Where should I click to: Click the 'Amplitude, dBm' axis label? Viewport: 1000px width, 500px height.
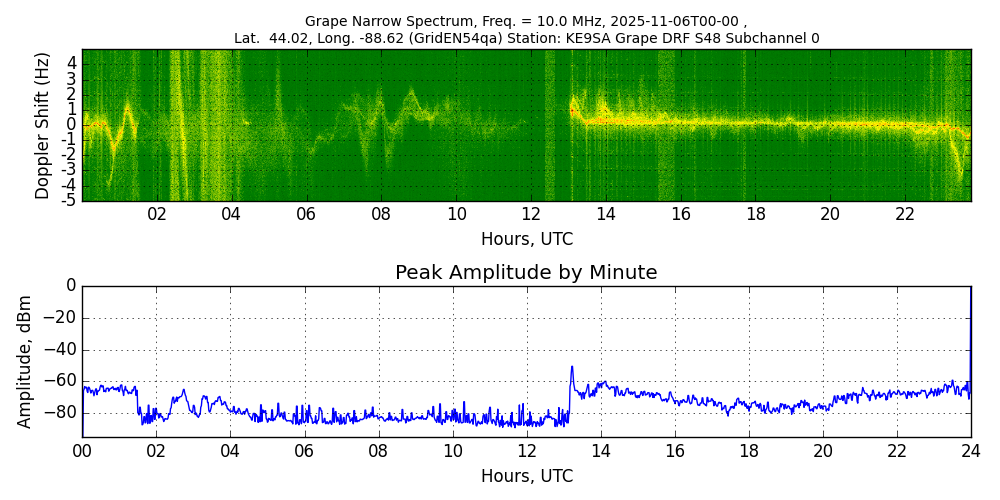[25, 361]
